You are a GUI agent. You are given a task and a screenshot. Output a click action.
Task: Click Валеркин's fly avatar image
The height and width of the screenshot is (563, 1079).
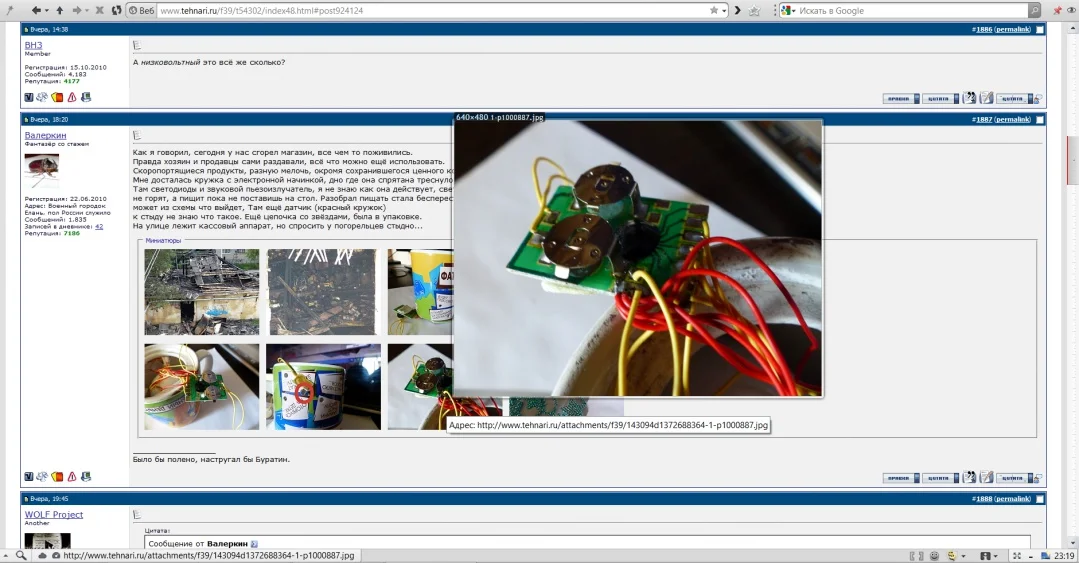point(42,171)
